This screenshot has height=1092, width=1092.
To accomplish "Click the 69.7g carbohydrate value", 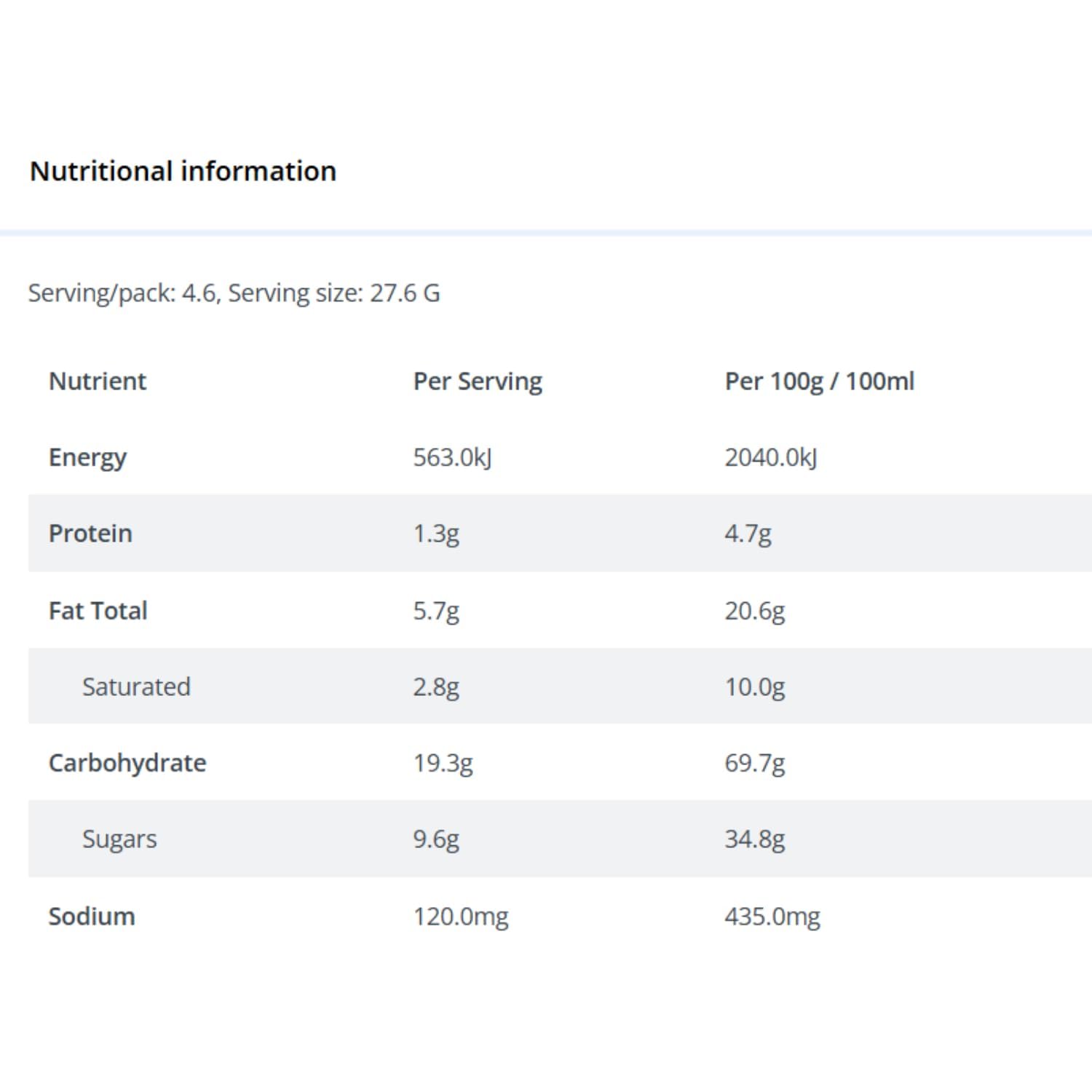I will click(x=754, y=763).
